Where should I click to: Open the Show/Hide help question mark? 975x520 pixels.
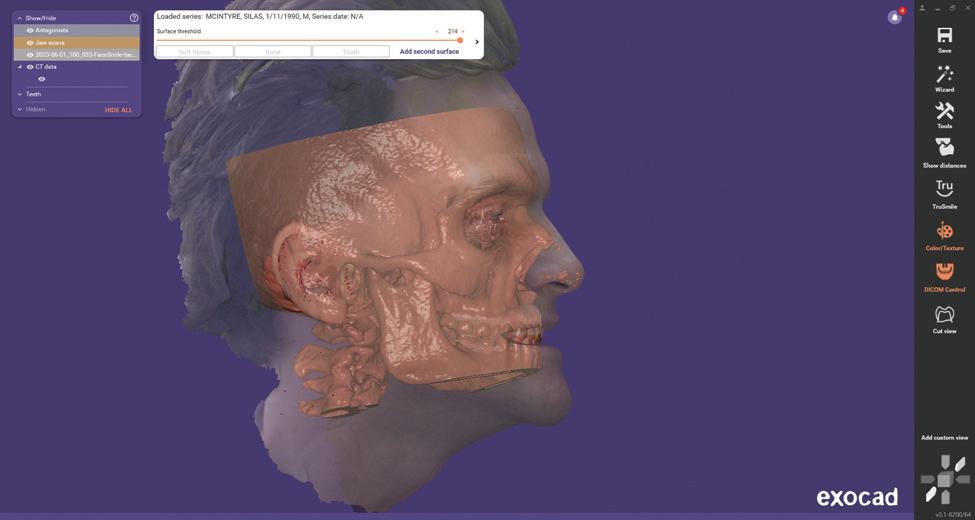click(134, 18)
